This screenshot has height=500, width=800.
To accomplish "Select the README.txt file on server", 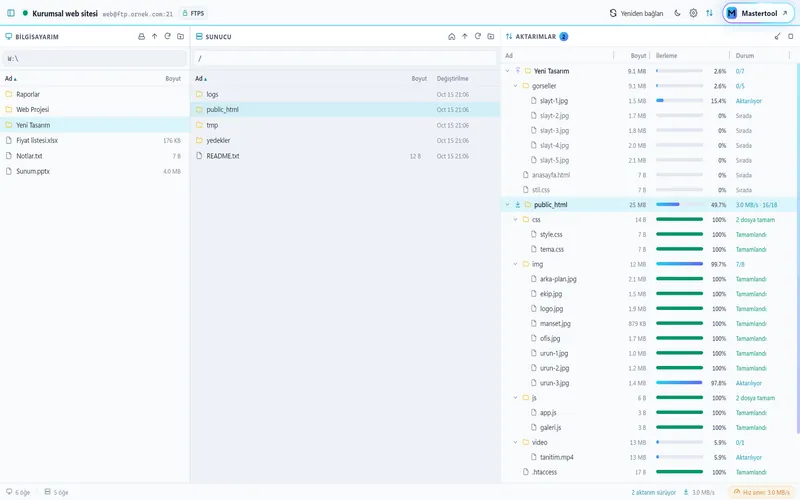I will tap(345, 156).
